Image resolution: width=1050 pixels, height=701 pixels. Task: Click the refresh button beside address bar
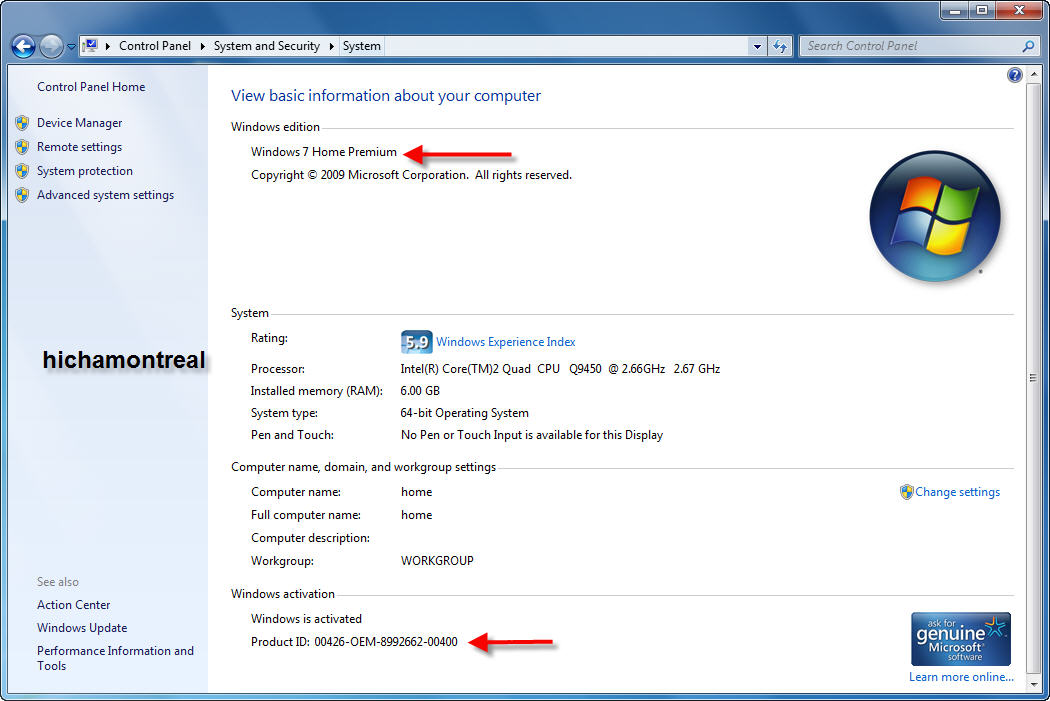point(781,46)
